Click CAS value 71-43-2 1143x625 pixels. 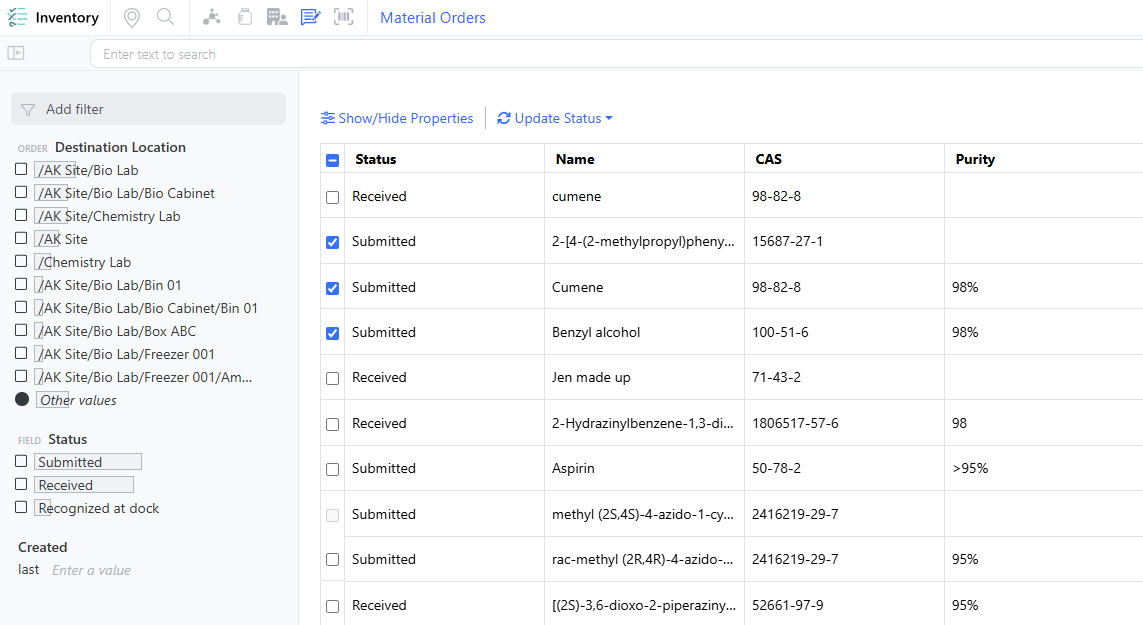[x=776, y=377]
